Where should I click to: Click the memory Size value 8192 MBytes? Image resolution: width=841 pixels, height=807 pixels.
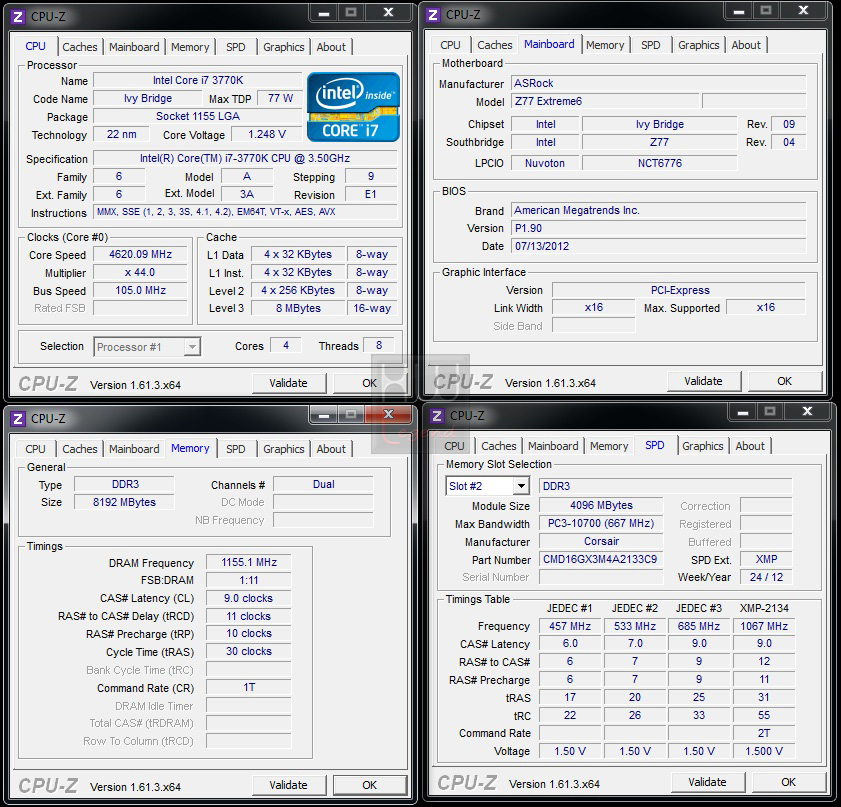pos(124,502)
